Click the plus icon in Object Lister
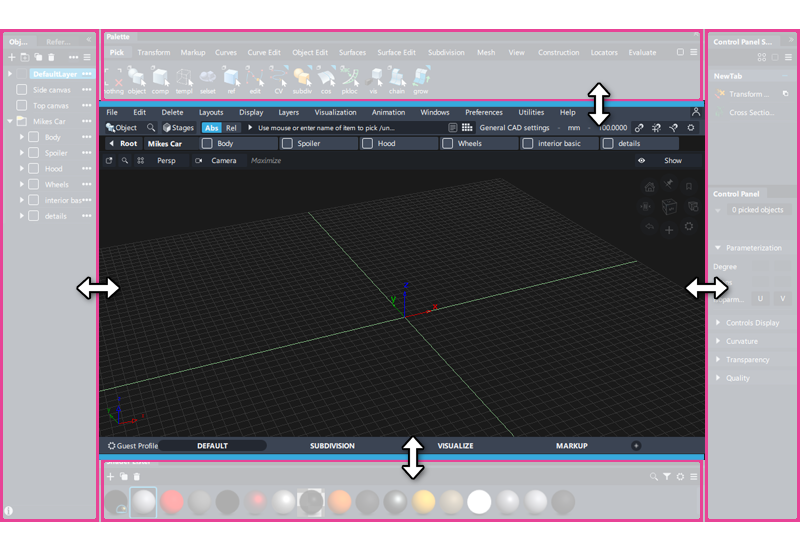Image resolution: width=800 pixels, height=550 pixels. point(12,57)
